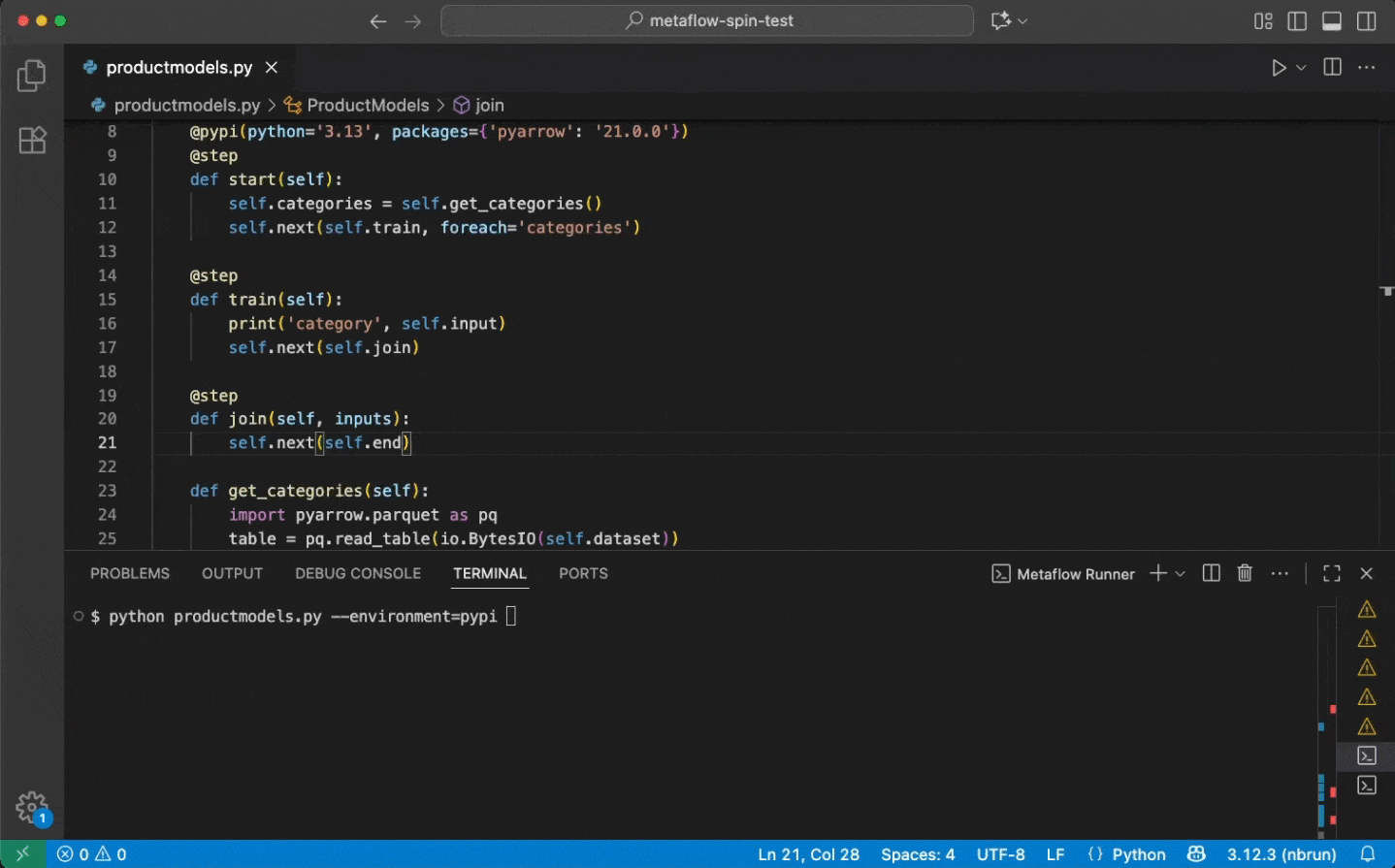The width and height of the screenshot is (1395, 868).
Task: Switch to the DEBUG CONSOLE tab
Action: tap(357, 573)
